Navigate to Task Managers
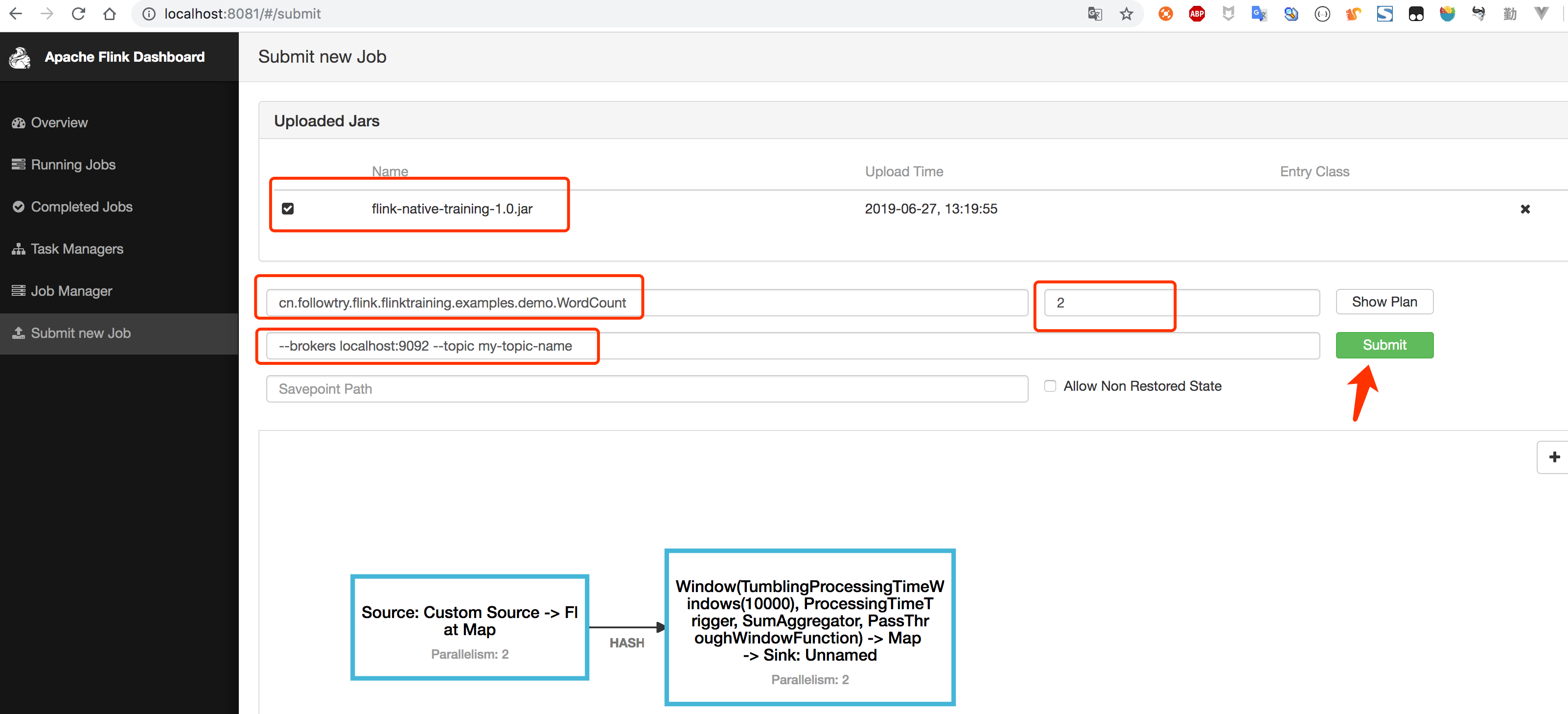The image size is (1568, 714). coord(77,249)
